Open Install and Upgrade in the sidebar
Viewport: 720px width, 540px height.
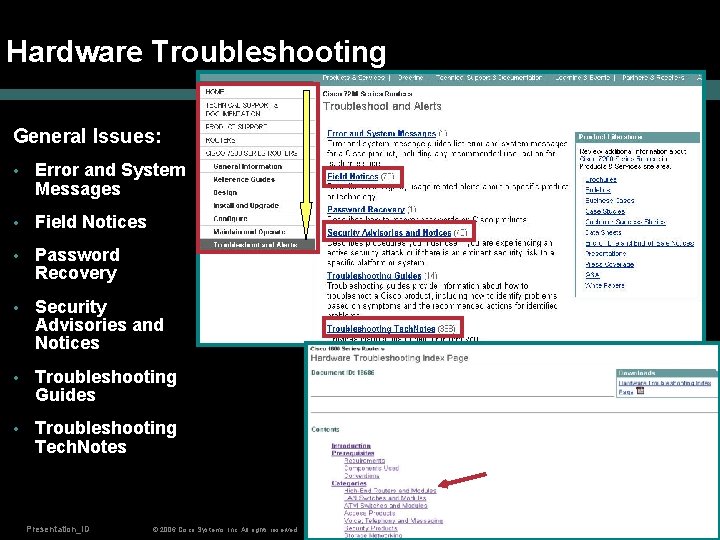point(246,205)
